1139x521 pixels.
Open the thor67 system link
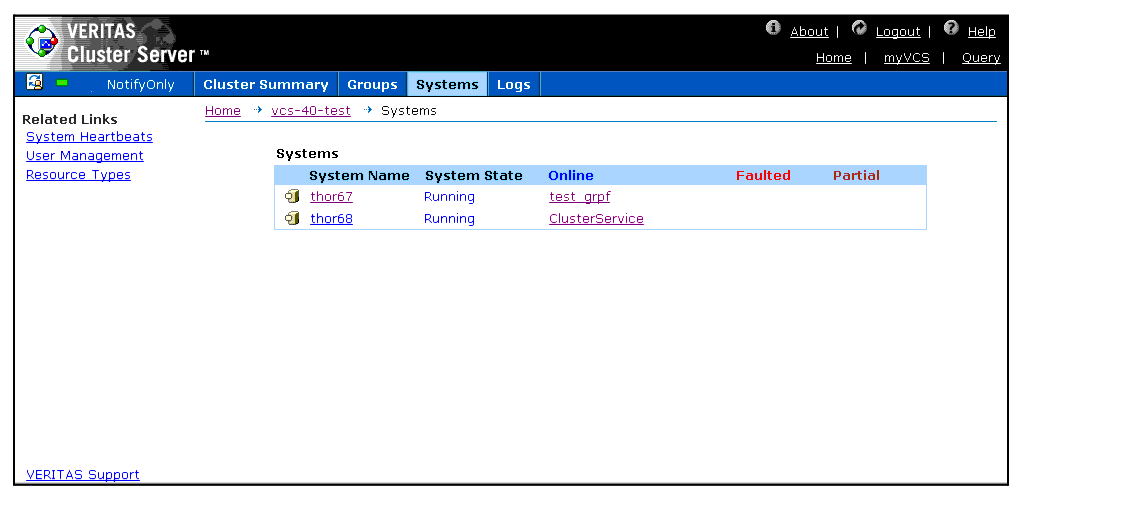pyautogui.click(x=331, y=197)
